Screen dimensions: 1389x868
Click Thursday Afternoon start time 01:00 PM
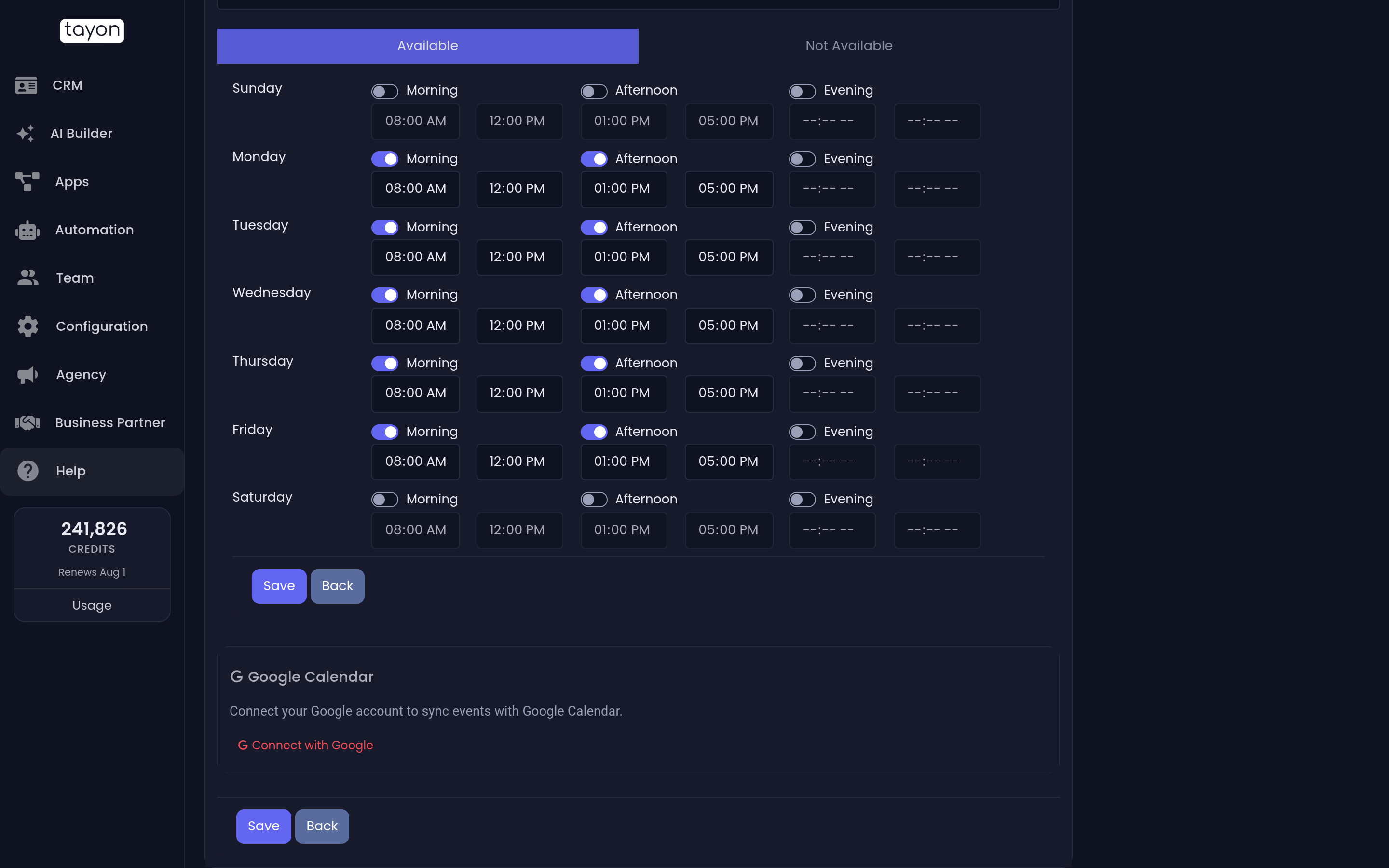point(623,393)
